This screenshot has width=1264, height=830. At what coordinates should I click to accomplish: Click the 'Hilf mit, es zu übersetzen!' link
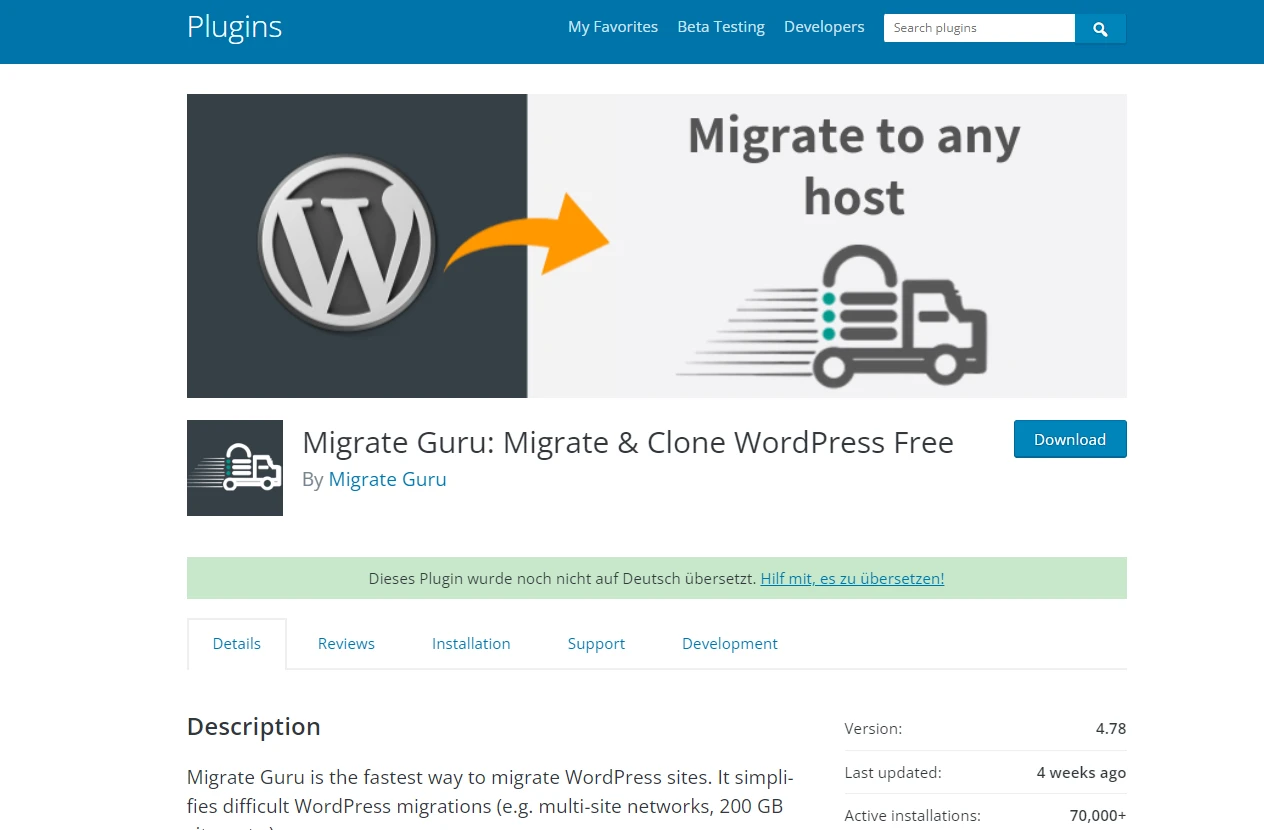point(852,578)
